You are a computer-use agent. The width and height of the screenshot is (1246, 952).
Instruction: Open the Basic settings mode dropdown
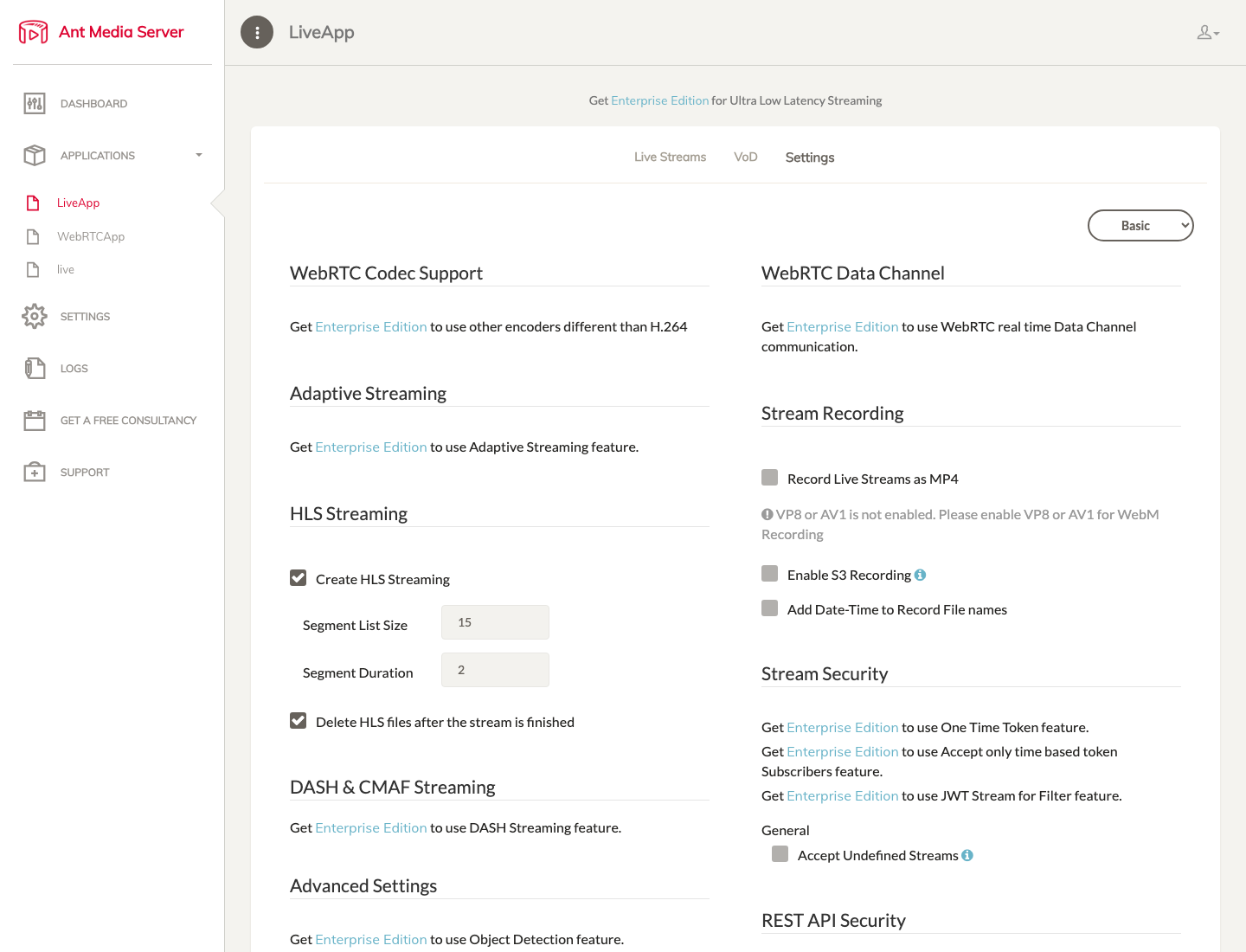[1140, 226]
